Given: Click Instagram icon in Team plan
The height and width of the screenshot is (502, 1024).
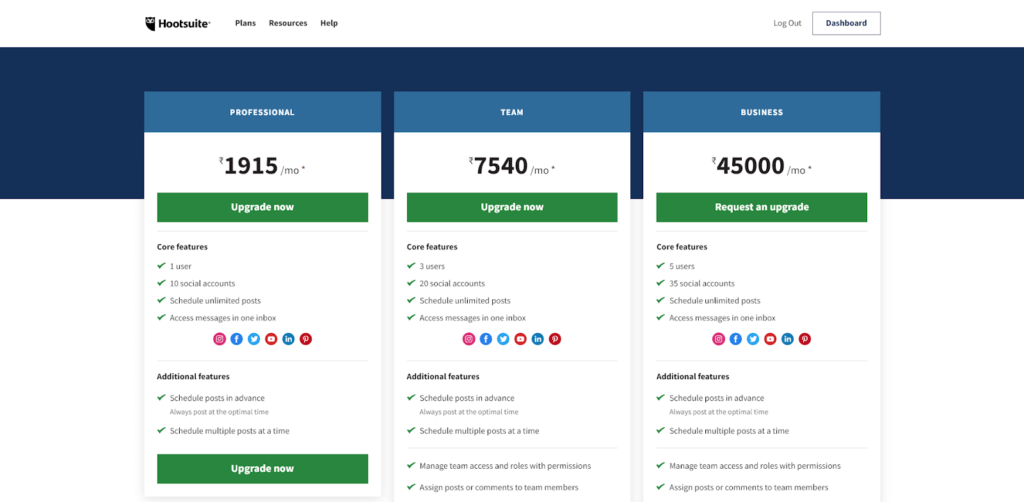Looking at the screenshot, I should pyautogui.click(x=469, y=339).
